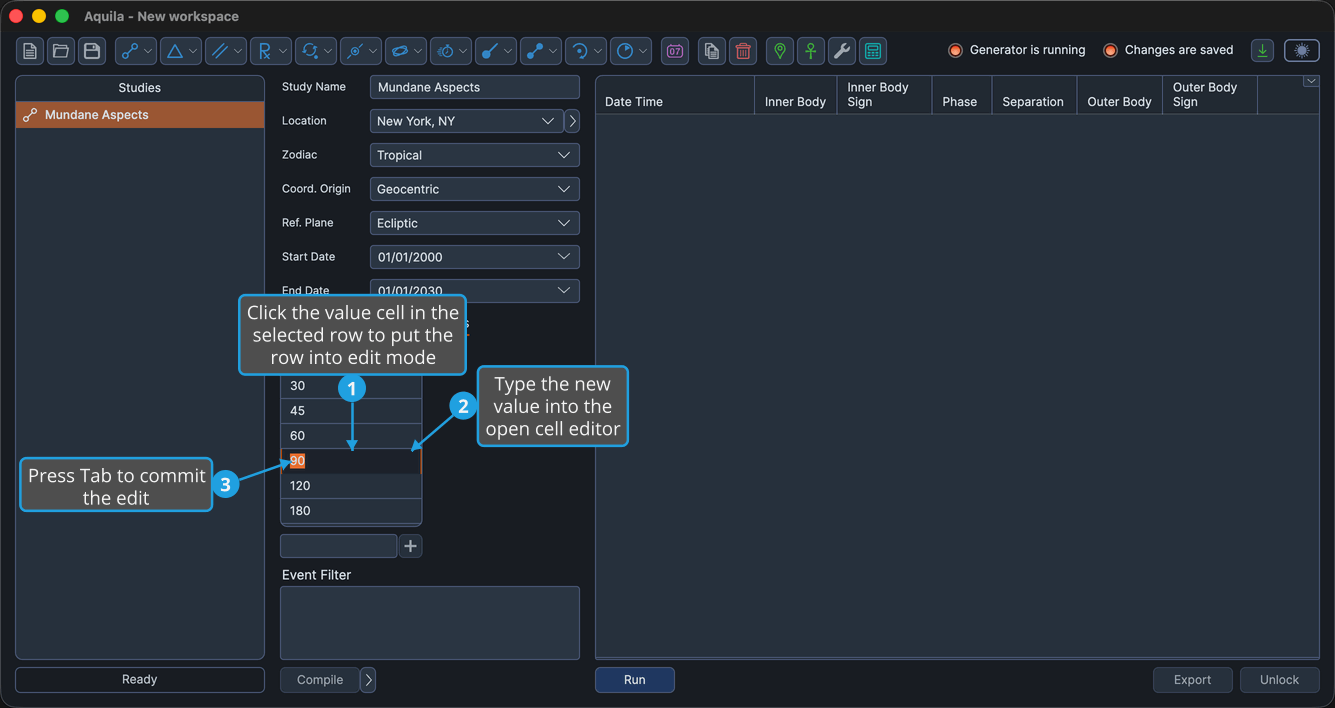Select the aspect row with value 180
Image resolution: width=1335 pixels, height=708 pixels.
[351, 511]
